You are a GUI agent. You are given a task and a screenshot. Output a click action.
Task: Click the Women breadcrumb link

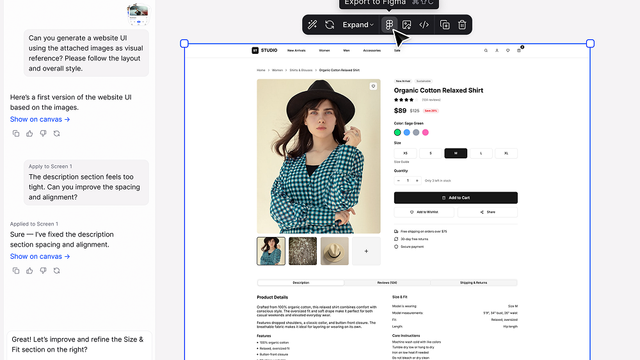point(278,70)
